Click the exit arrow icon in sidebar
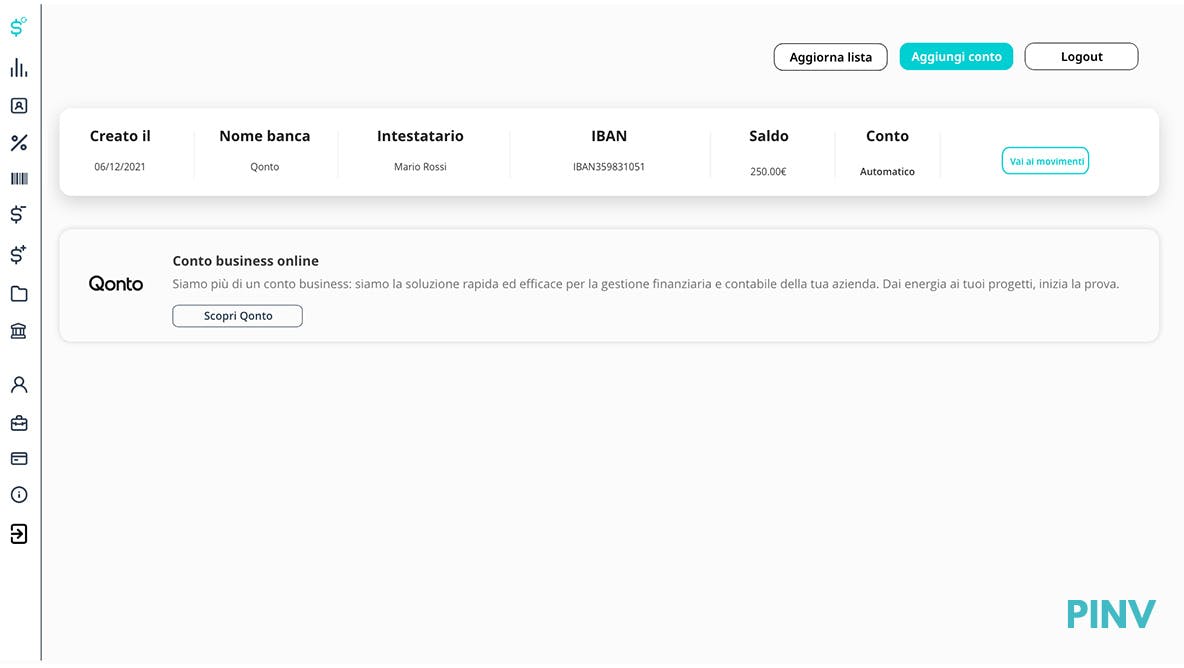The height and width of the screenshot is (668, 1184). pos(18,534)
